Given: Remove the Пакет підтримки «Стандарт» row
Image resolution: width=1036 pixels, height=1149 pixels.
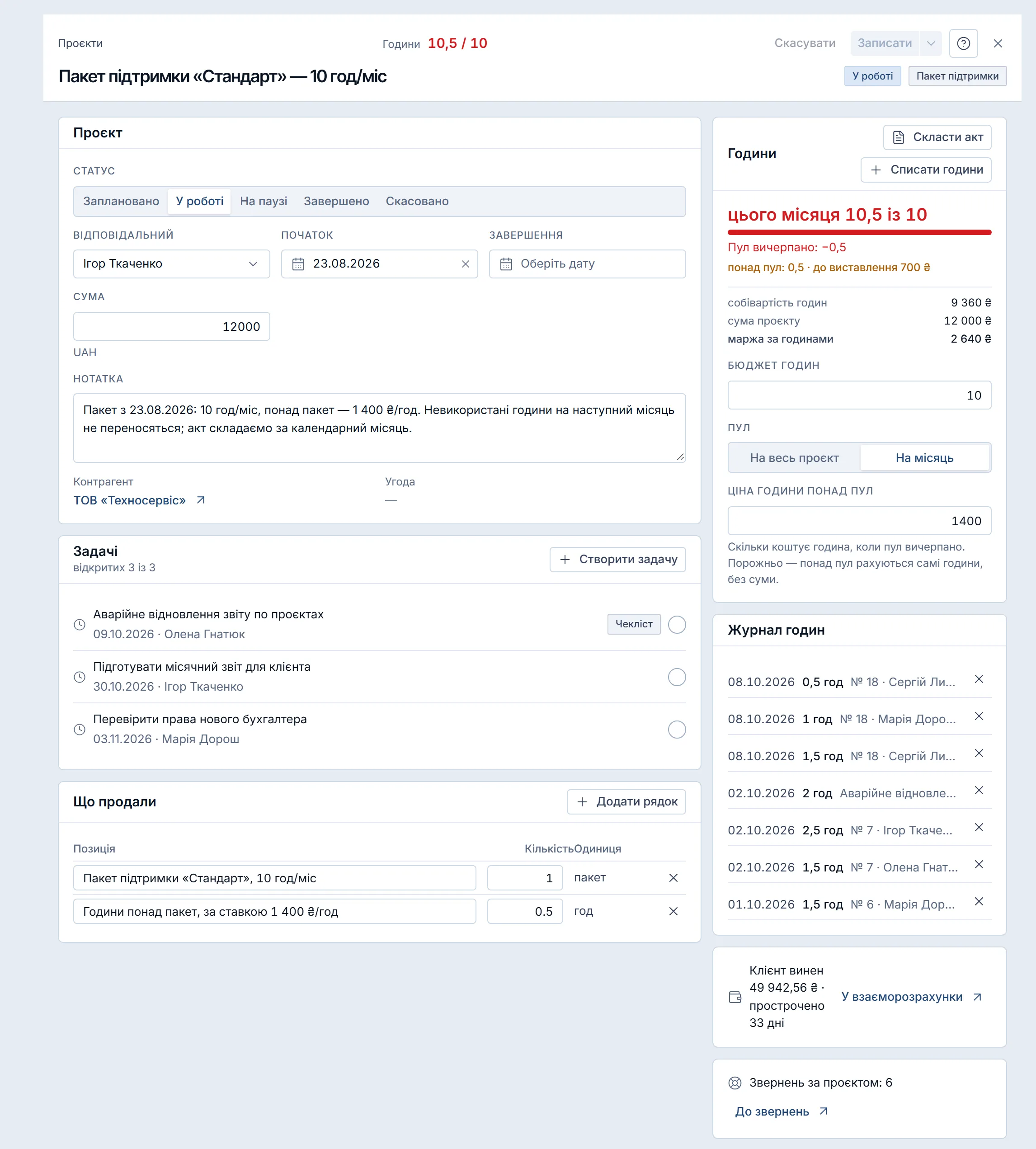Looking at the screenshot, I should point(673,878).
